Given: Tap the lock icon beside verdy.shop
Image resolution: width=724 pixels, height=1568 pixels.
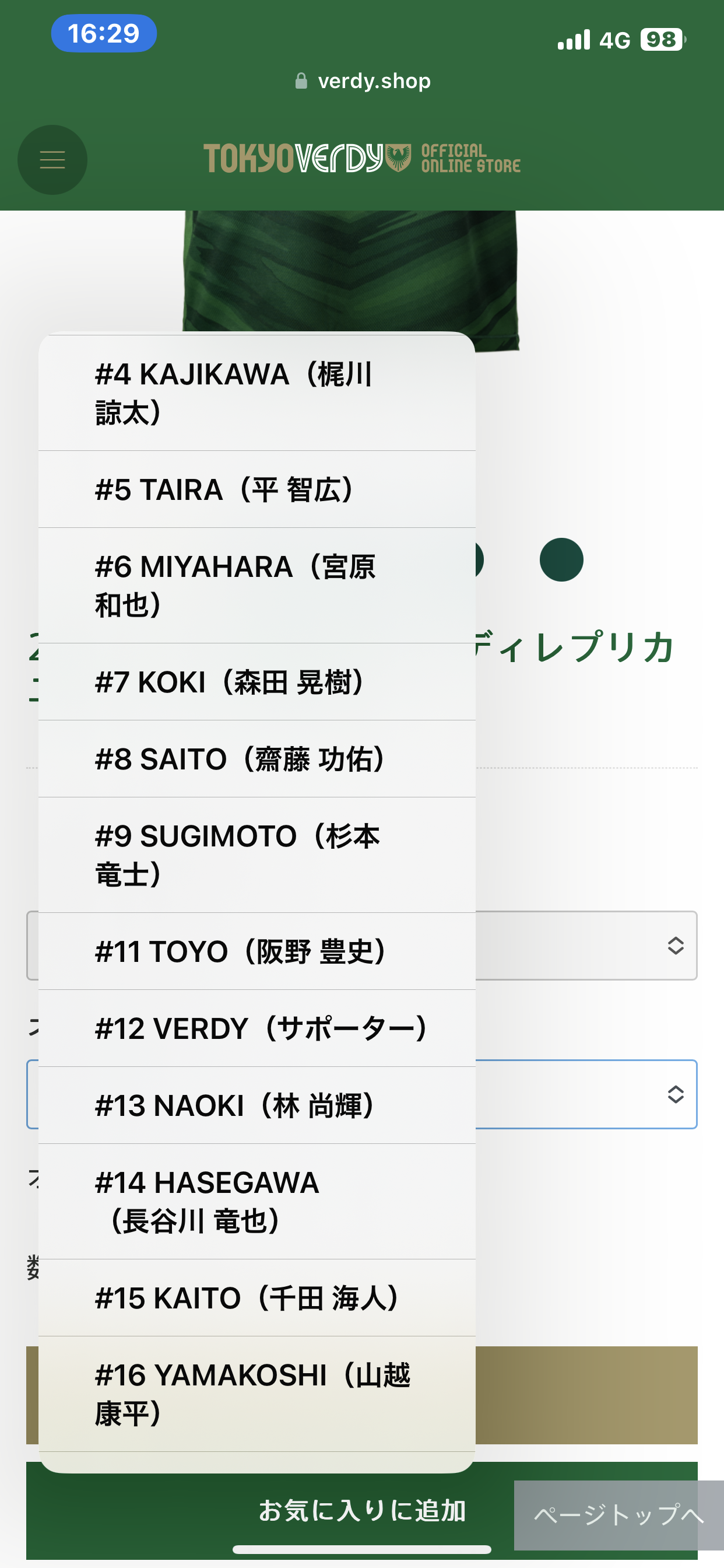Looking at the screenshot, I should [301, 80].
